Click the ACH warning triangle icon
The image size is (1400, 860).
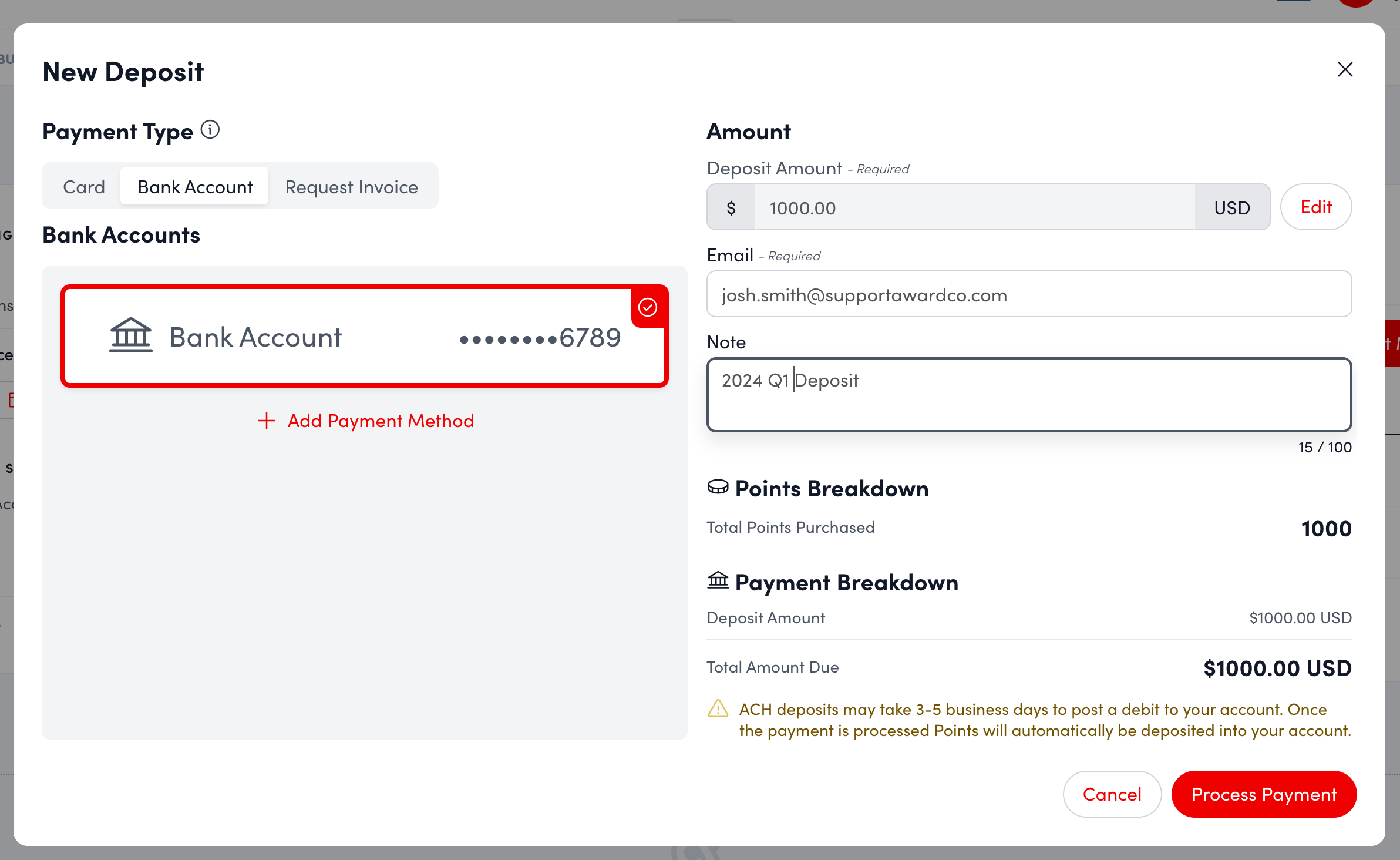point(718,709)
